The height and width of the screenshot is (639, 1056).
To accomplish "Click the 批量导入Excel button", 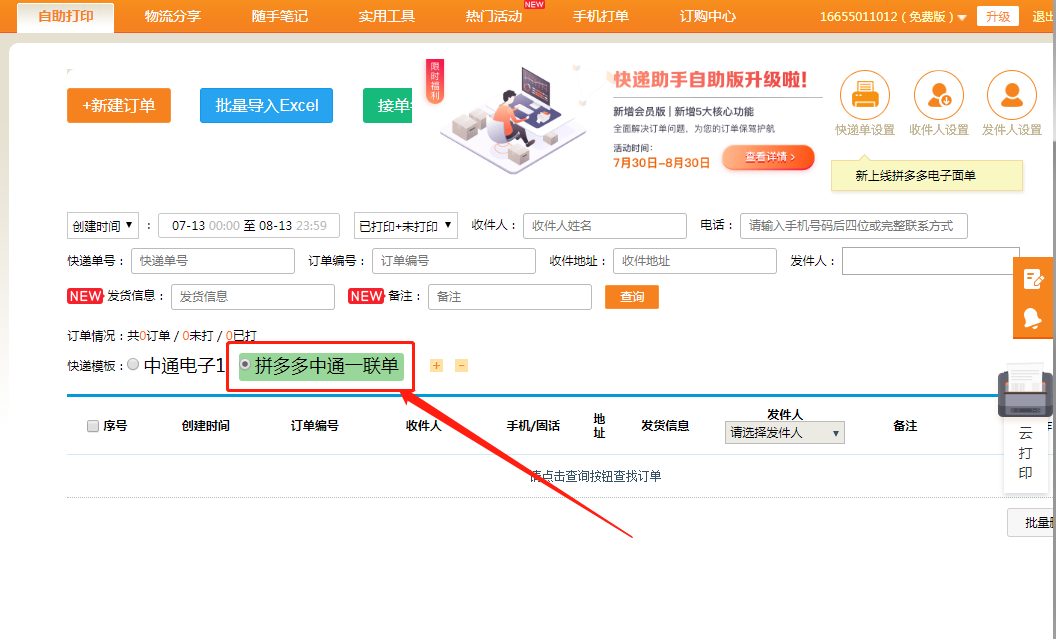I will point(266,106).
